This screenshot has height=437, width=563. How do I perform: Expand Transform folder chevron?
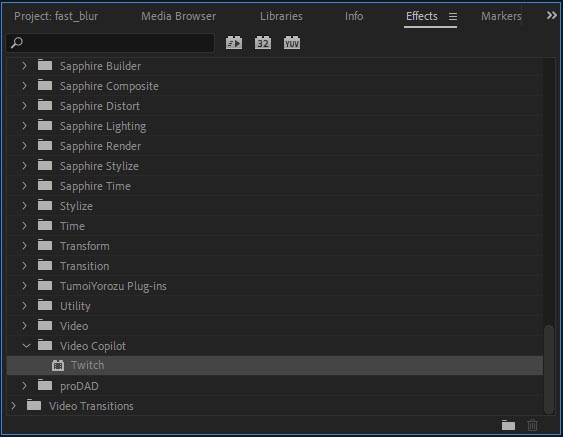tap(24, 246)
